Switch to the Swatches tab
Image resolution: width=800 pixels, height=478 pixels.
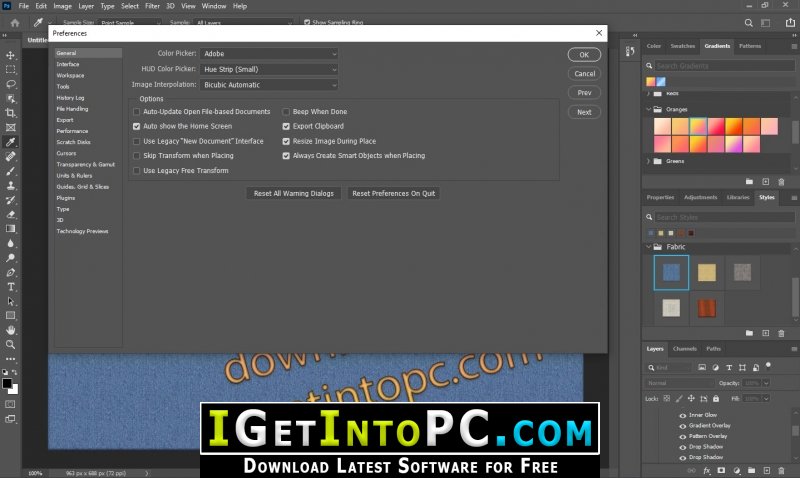click(x=683, y=46)
